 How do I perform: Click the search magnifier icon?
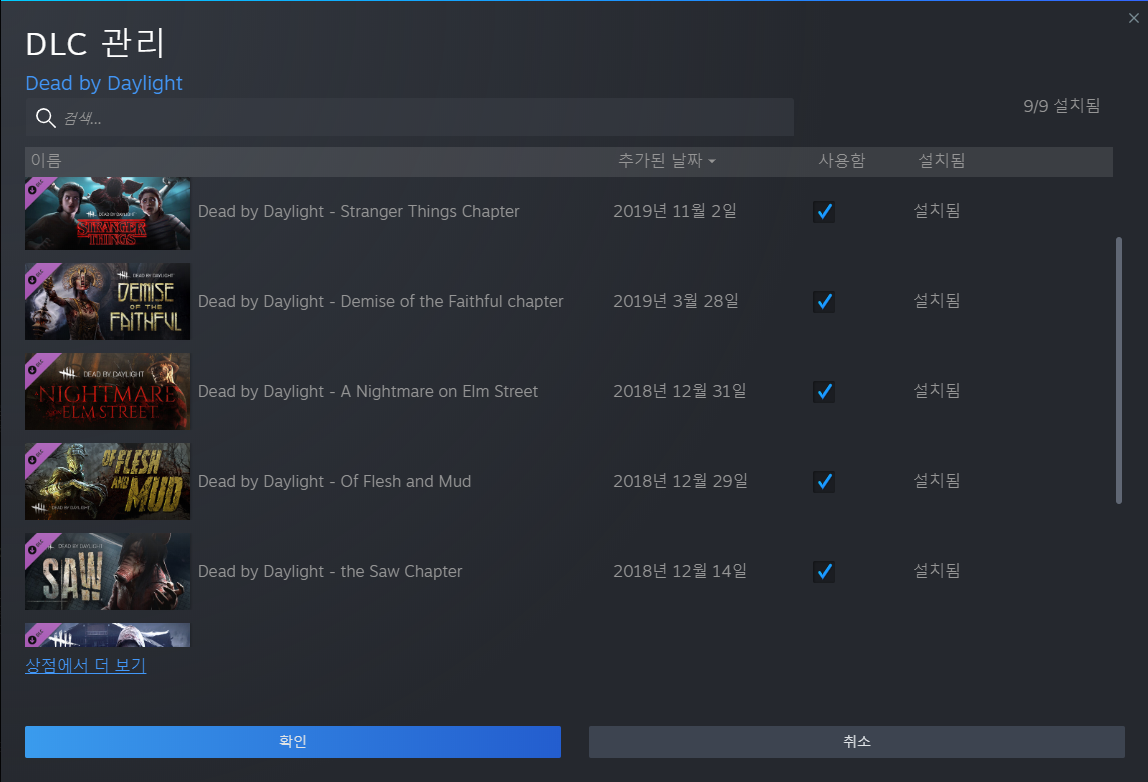45,117
